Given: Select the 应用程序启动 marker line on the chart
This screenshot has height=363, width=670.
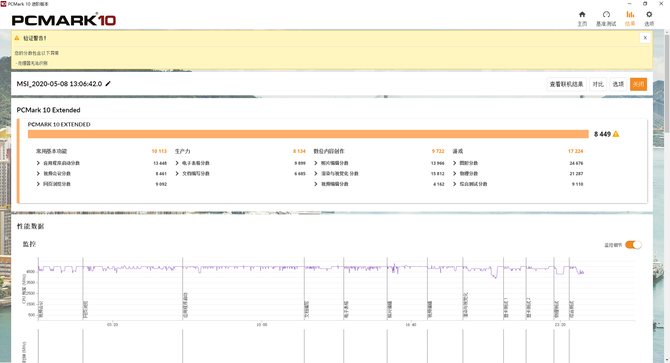Looking at the screenshot, I should click(182, 289).
